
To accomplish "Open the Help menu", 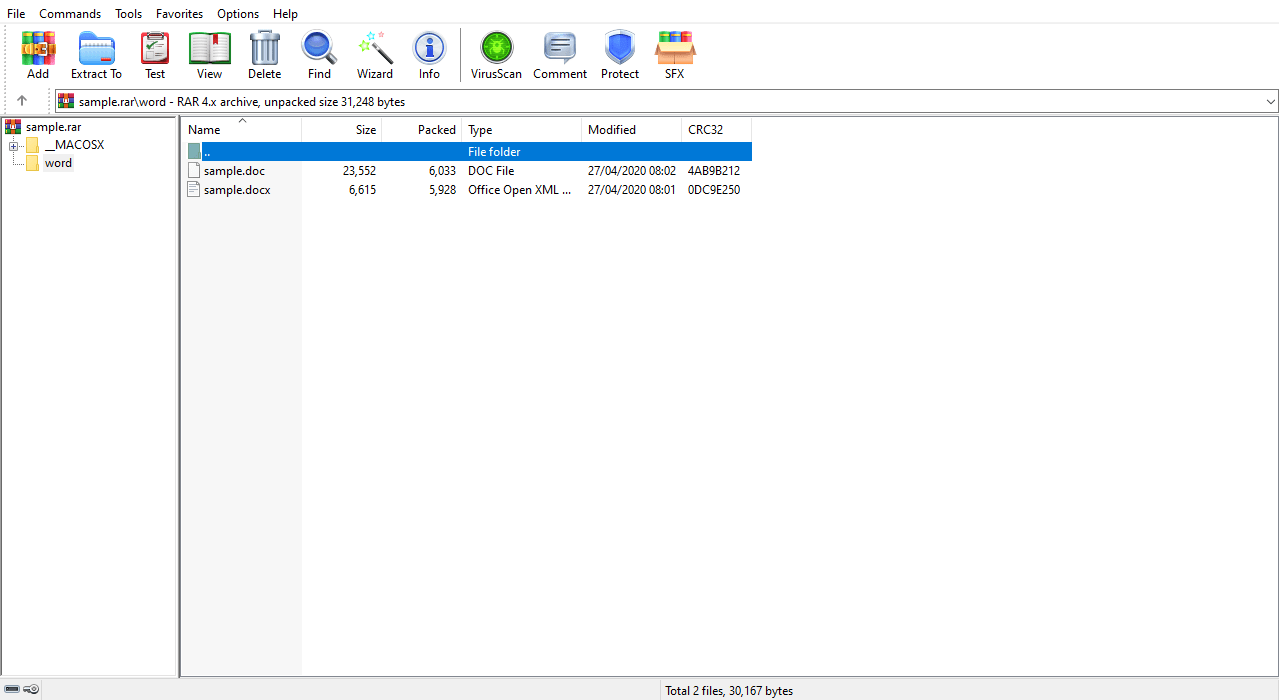I will click(285, 14).
